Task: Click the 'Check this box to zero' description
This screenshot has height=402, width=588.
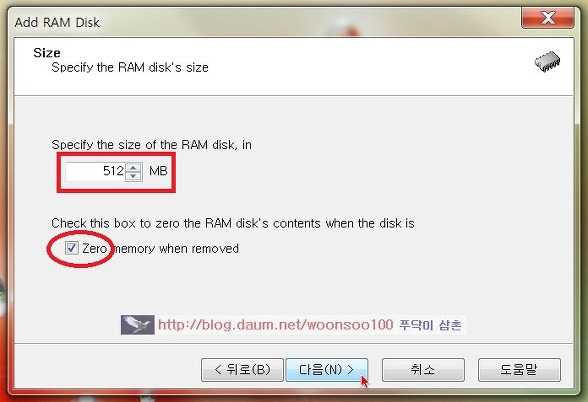Action: click(x=233, y=224)
